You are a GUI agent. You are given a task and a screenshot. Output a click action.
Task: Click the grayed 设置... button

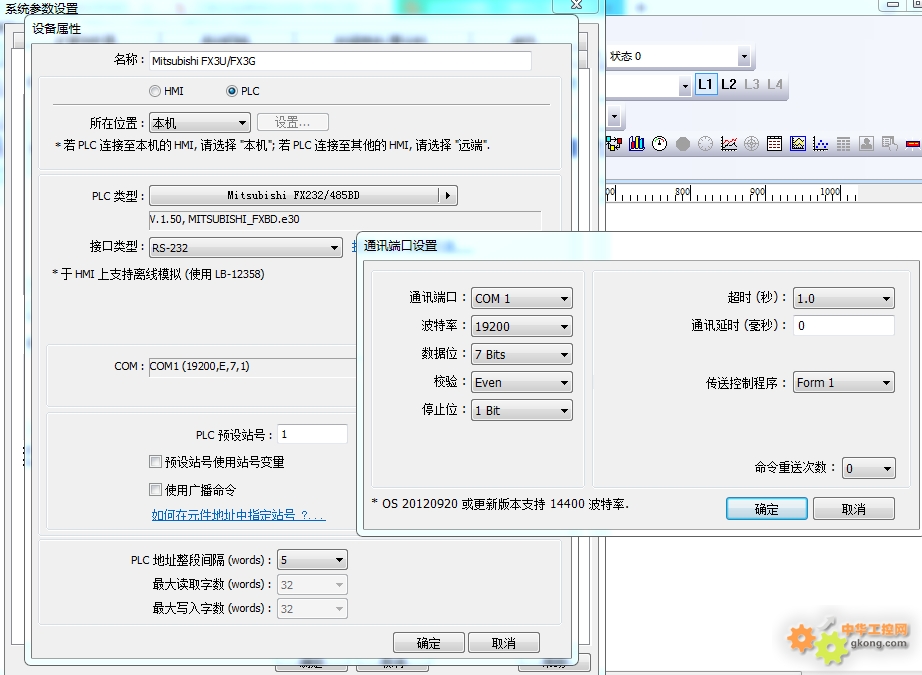292,122
